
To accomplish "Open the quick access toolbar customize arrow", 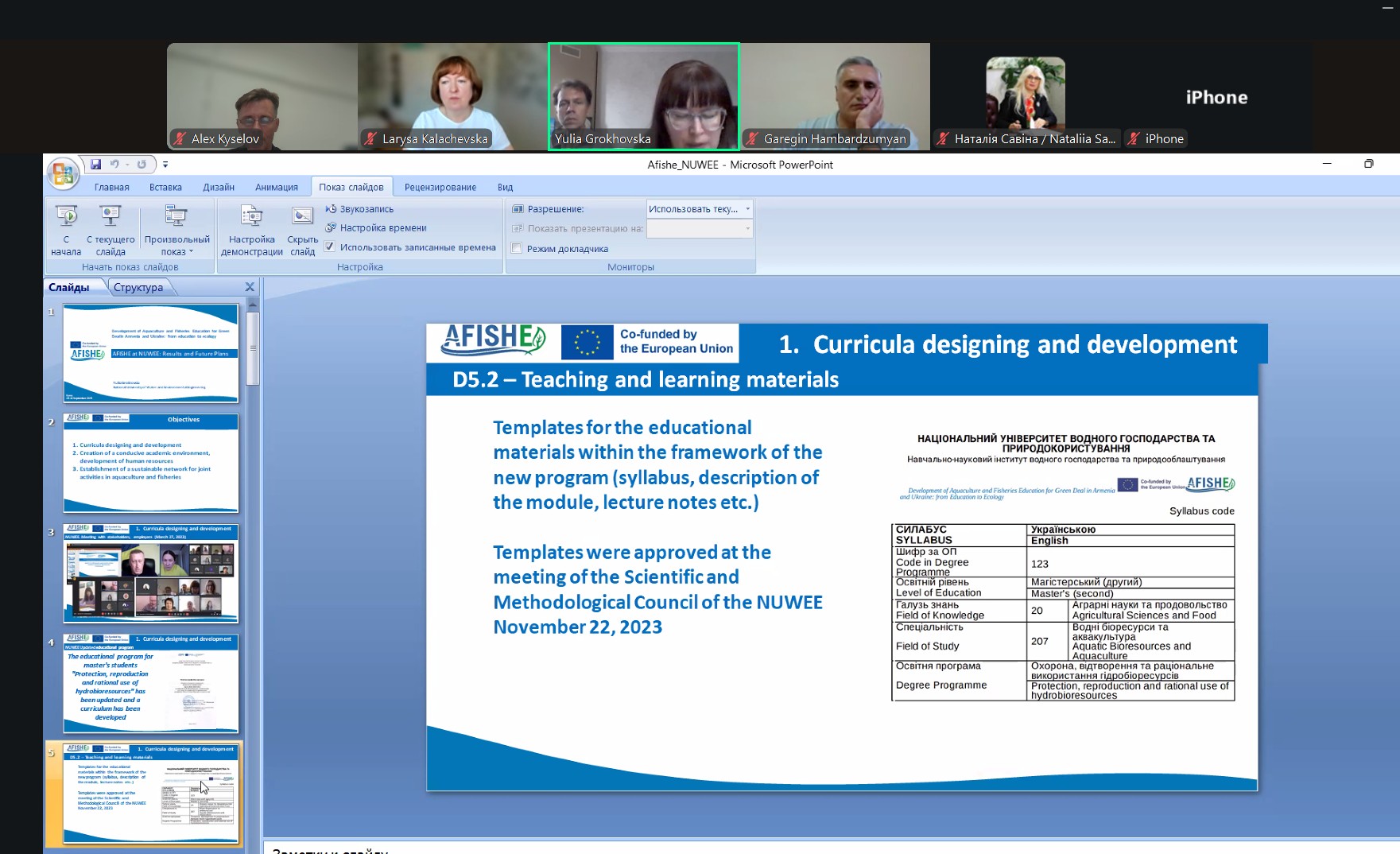I will point(165,165).
